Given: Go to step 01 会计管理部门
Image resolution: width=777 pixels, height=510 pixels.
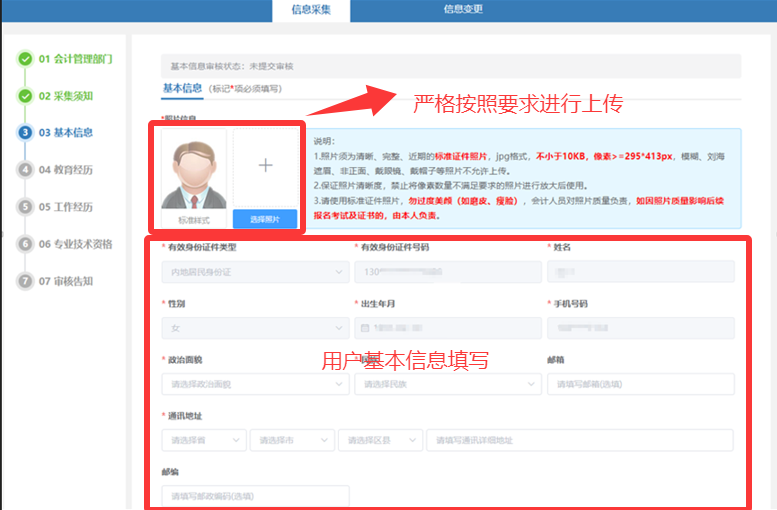Looking at the screenshot, I should point(75,59).
